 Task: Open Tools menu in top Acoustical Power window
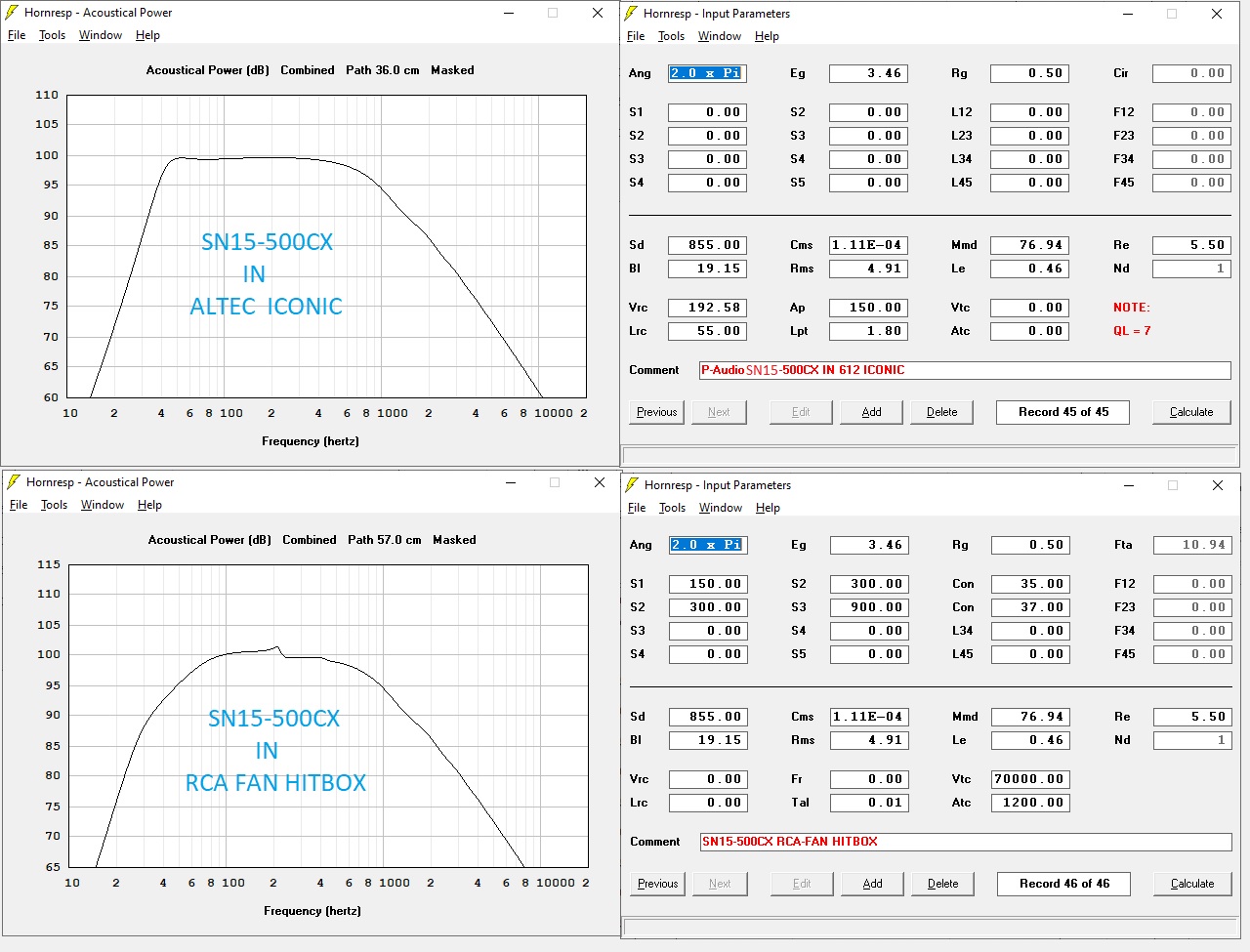[x=52, y=35]
